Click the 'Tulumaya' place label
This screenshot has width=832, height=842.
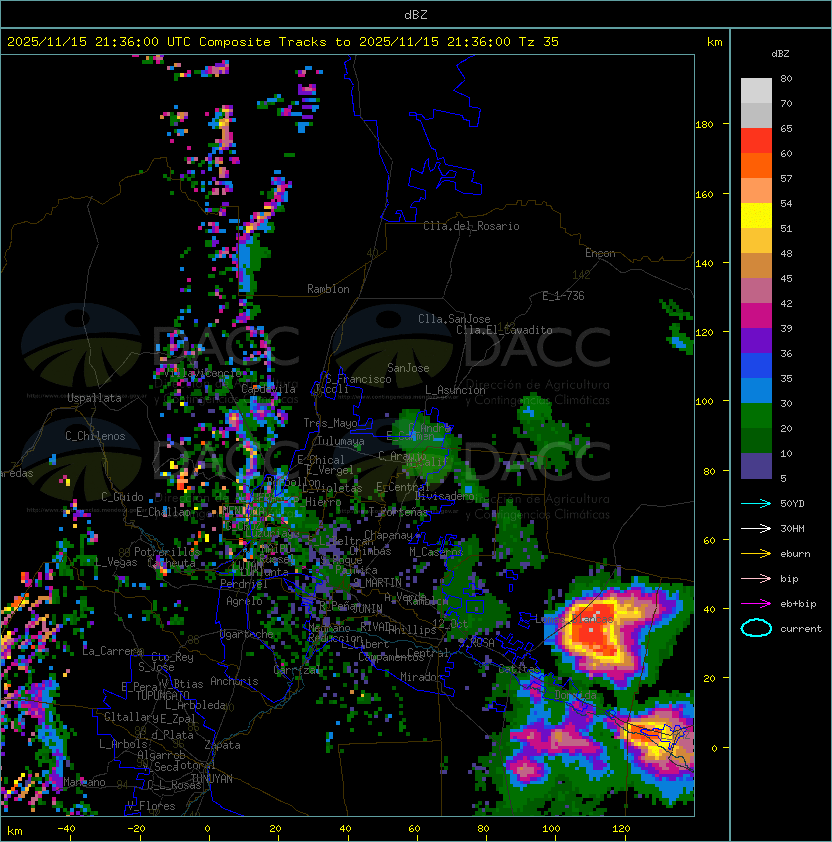point(341,441)
